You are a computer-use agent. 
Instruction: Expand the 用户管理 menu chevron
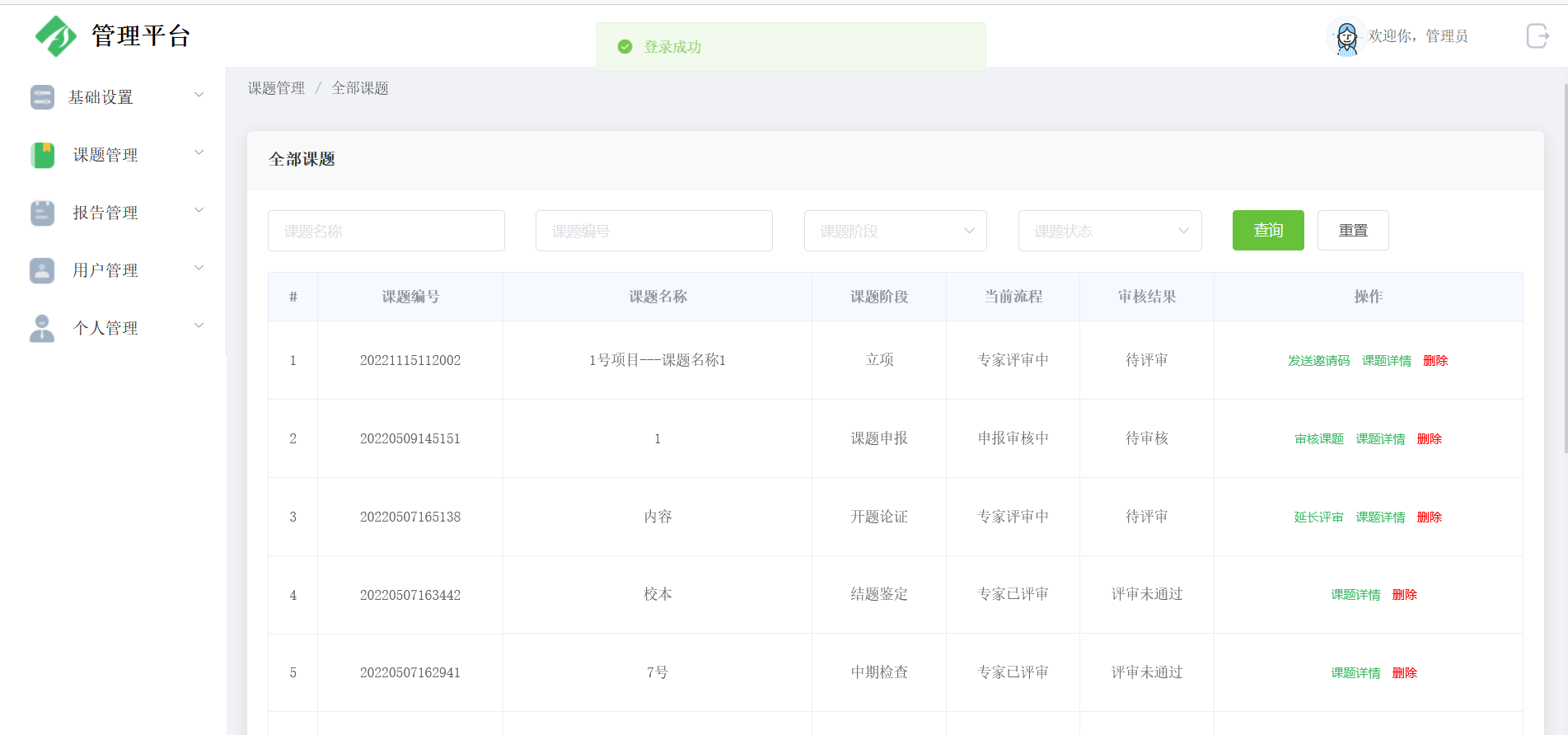[199, 268]
